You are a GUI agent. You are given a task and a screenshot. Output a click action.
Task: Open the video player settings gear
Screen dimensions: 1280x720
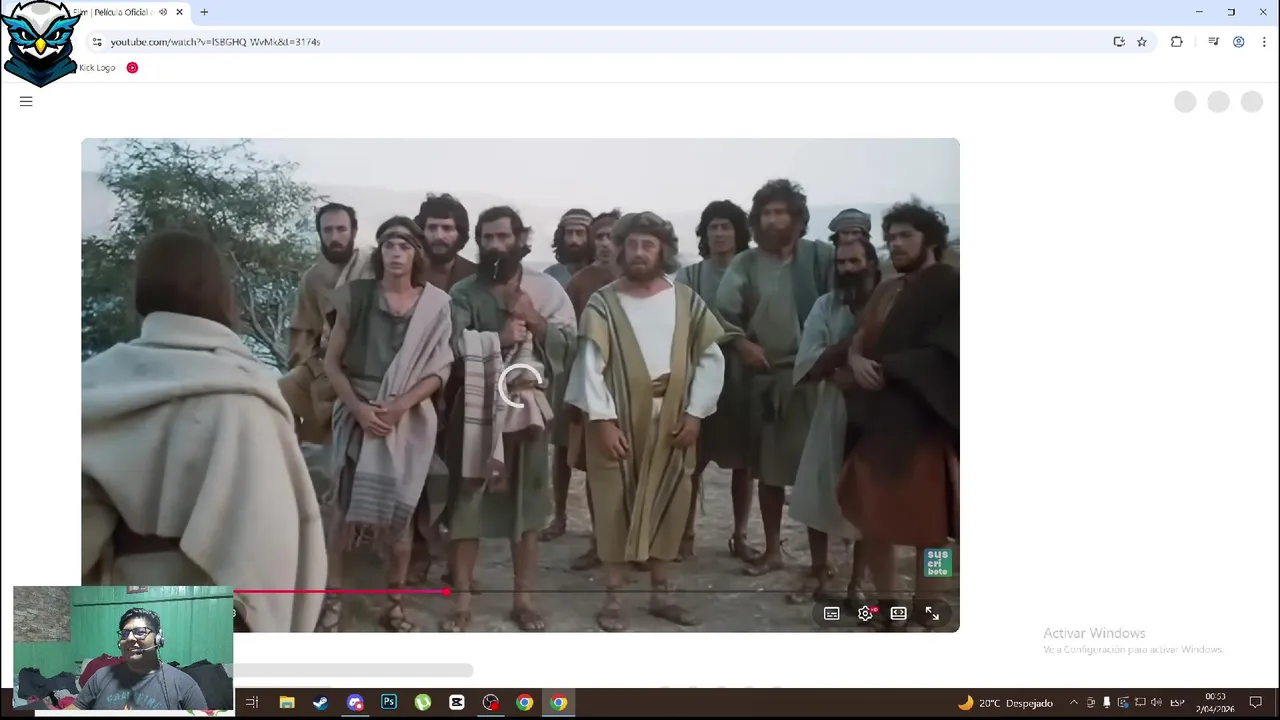(x=865, y=613)
